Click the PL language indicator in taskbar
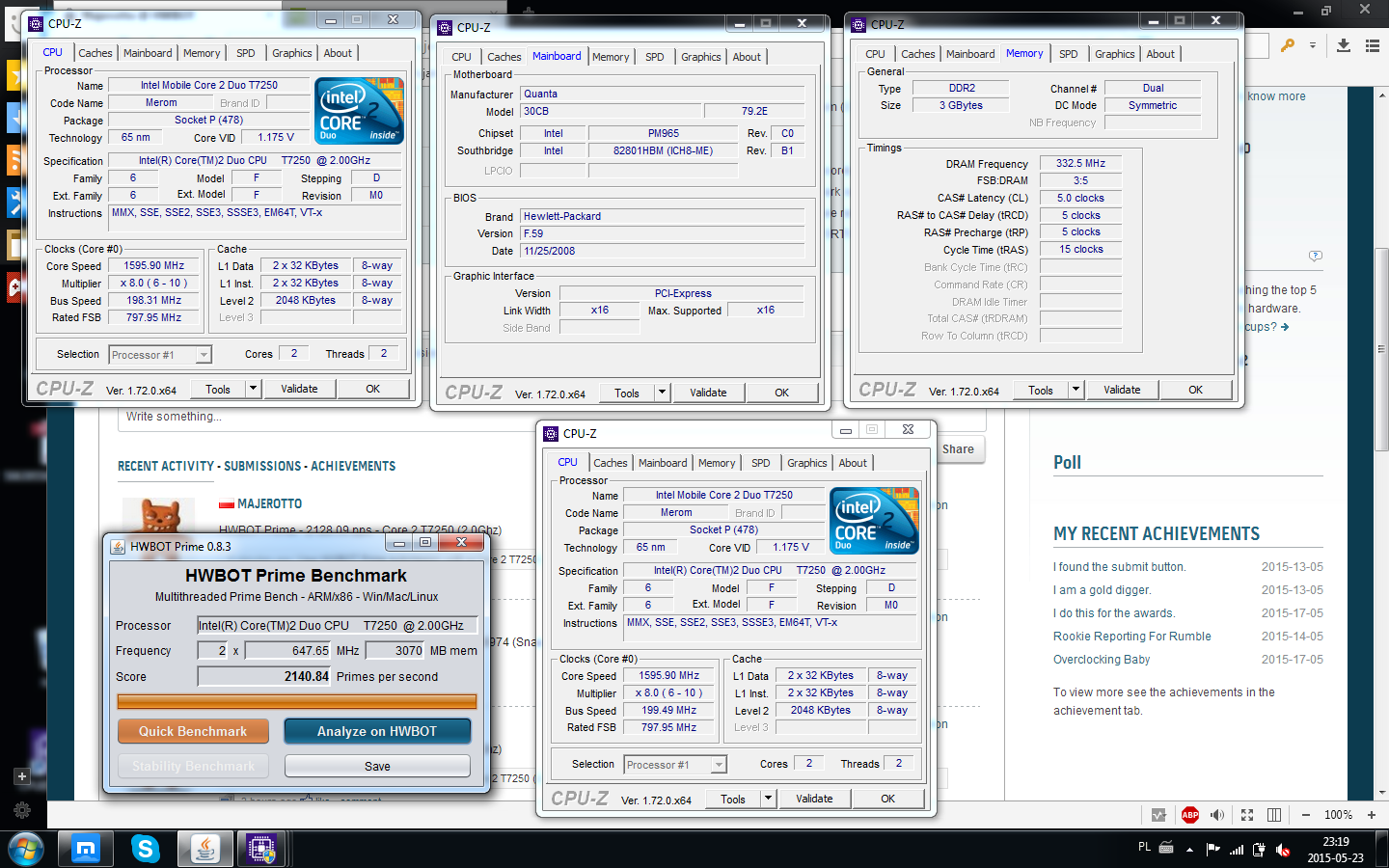This screenshot has width=1389, height=868. (1144, 847)
